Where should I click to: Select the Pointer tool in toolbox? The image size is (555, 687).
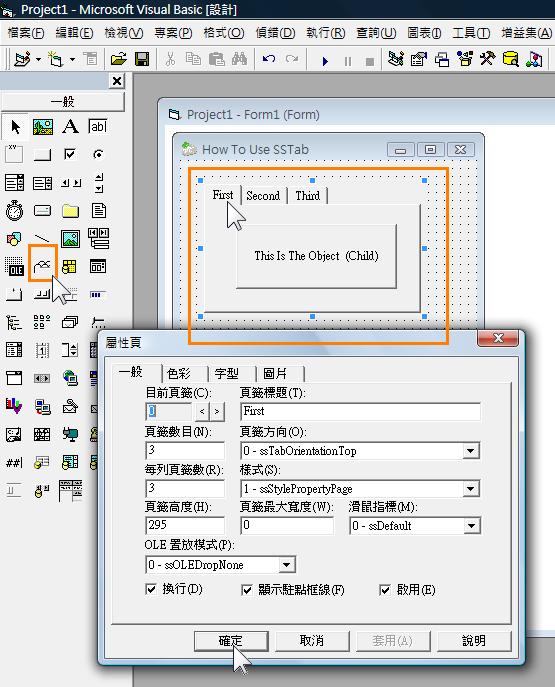point(15,127)
